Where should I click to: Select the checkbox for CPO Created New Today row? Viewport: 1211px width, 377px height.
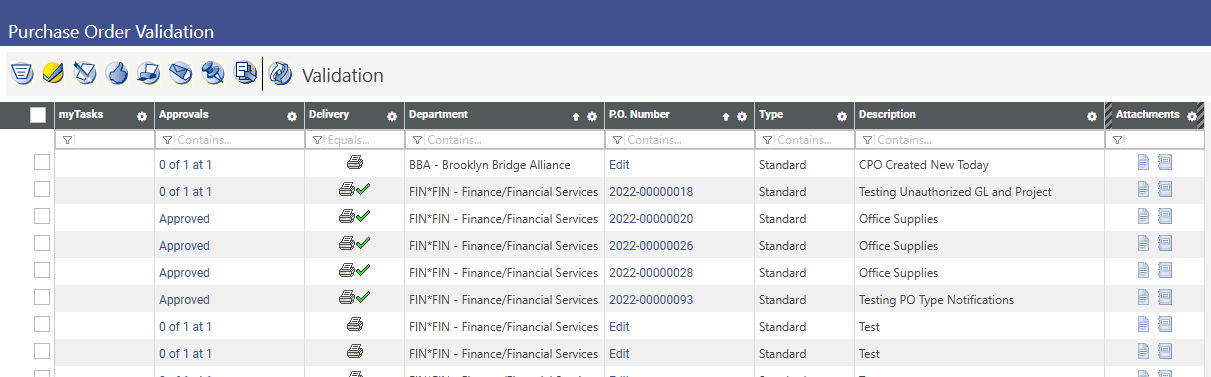click(42, 162)
